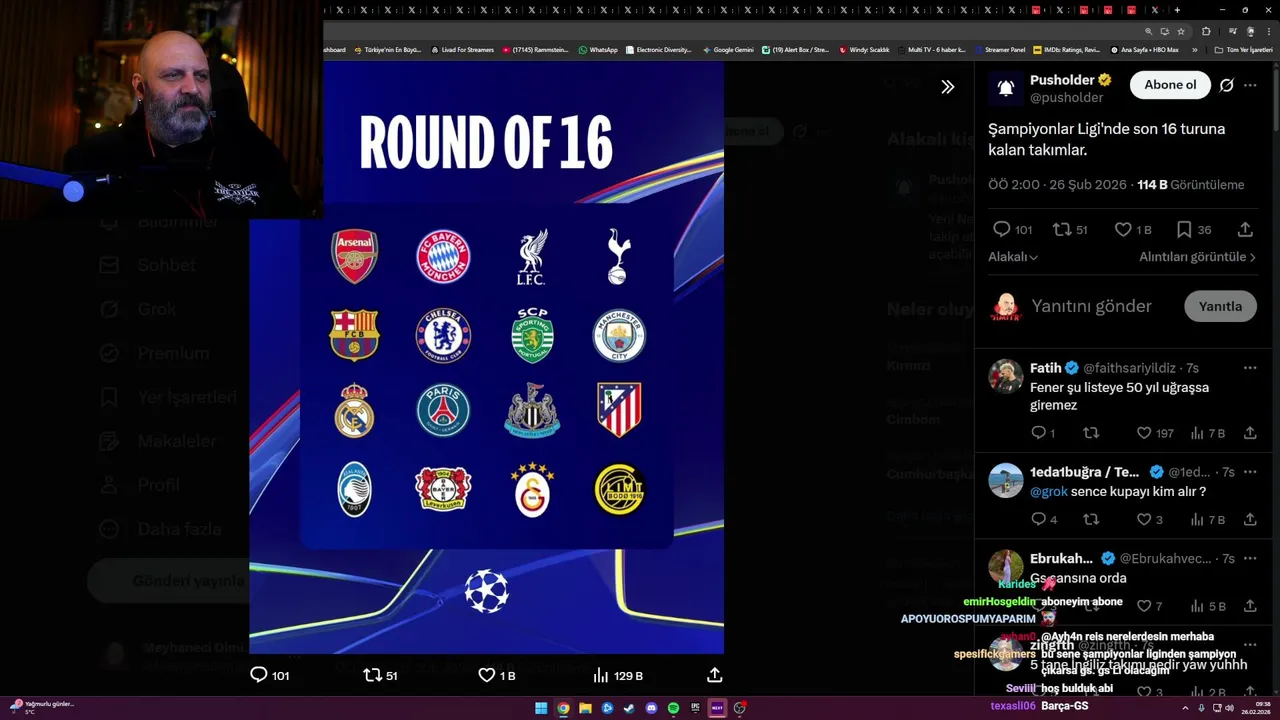Open 'Electronic Diversity' bookmark
Image resolution: width=1280 pixels, height=720 pixels.
point(658,49)
